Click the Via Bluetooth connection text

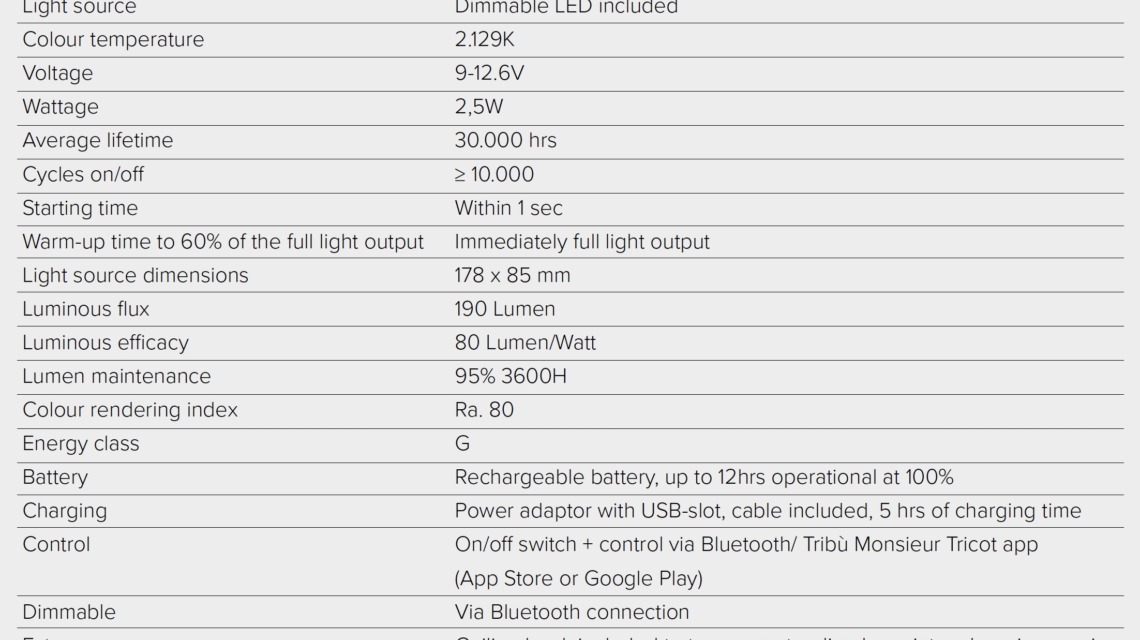[x=571, y=612]
